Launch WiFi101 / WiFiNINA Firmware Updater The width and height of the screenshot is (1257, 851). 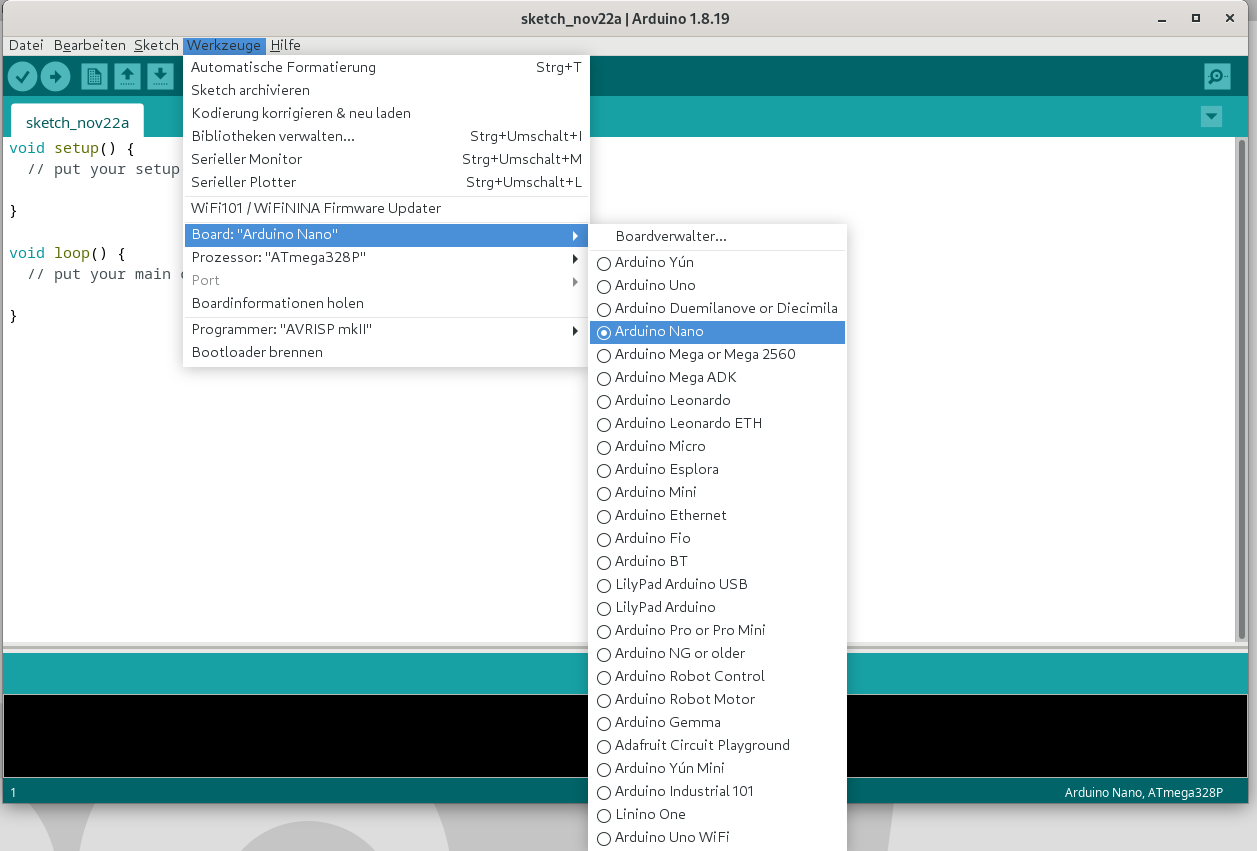[386, 208]
